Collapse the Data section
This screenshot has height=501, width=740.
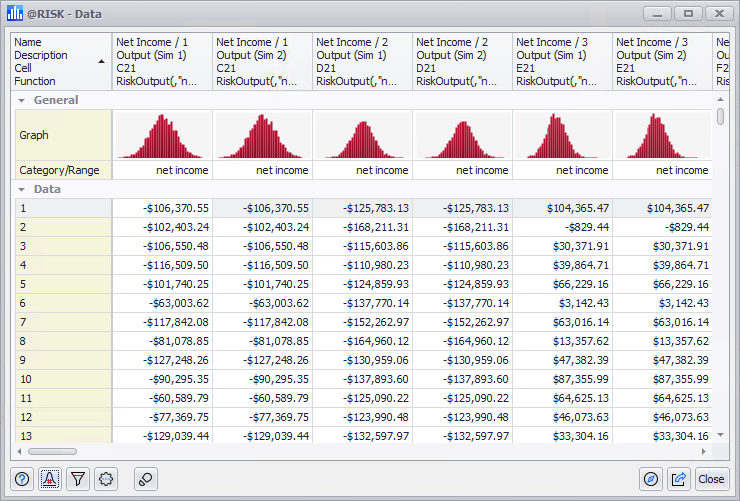pos(21,189)
